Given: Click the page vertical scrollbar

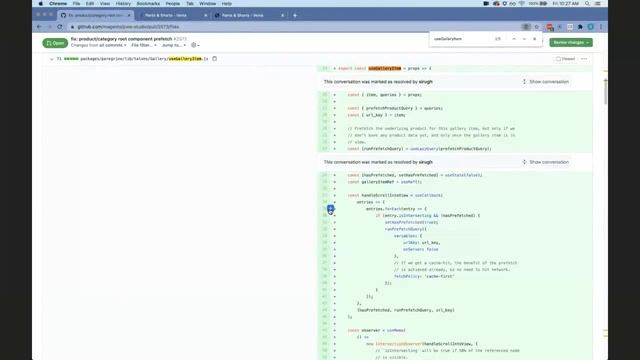Looking at the screenshot, I should click(x=605, y=91).
